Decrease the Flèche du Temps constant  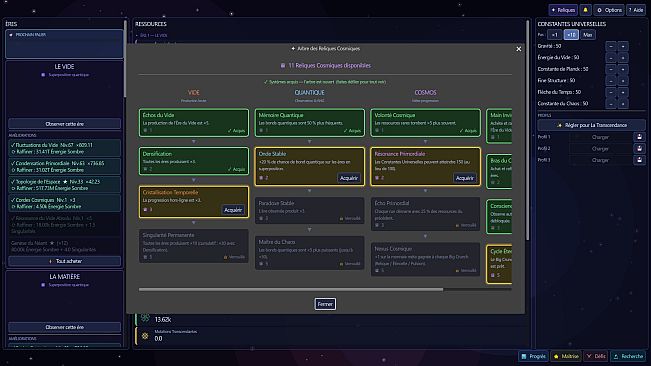[x=611, y=92]
